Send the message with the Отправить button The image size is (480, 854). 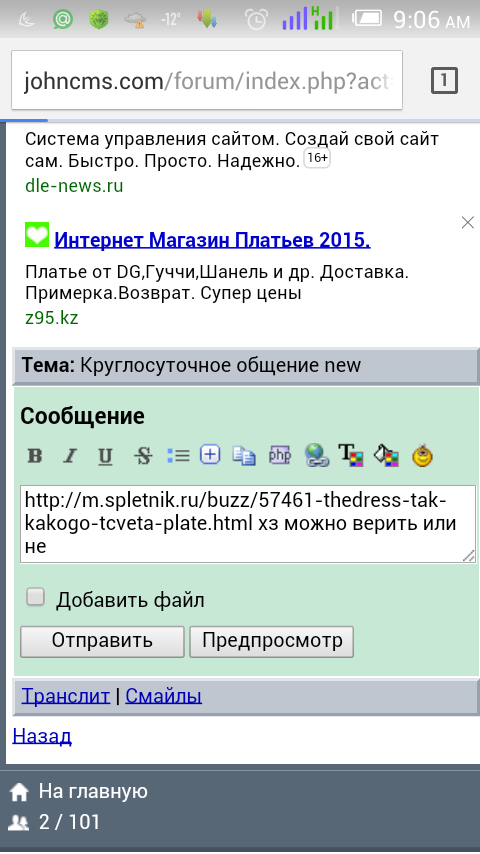102,641
